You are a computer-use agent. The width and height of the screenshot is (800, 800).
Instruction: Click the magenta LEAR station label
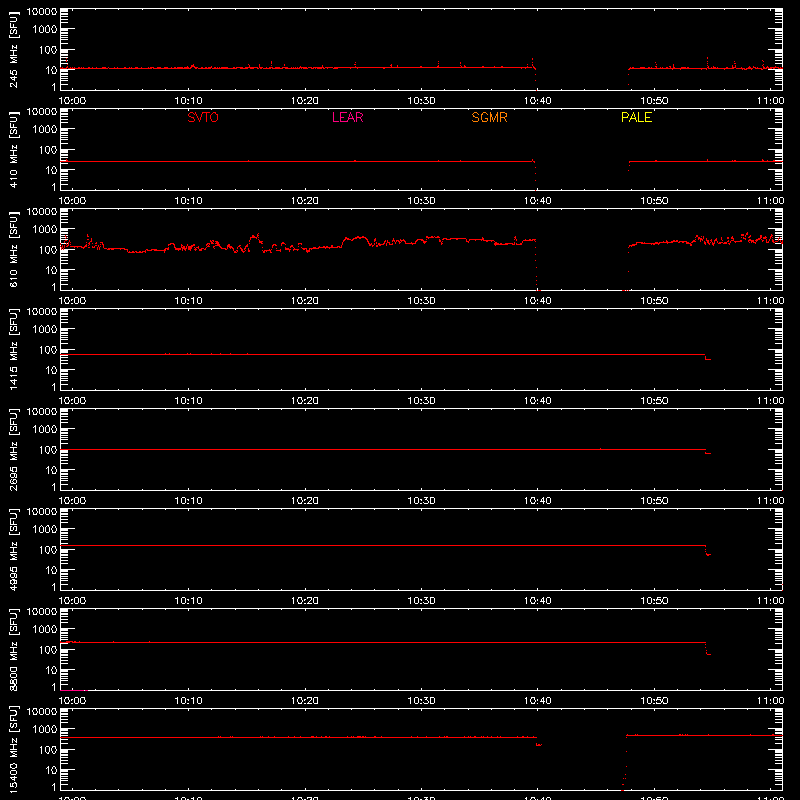coord(347,117)
